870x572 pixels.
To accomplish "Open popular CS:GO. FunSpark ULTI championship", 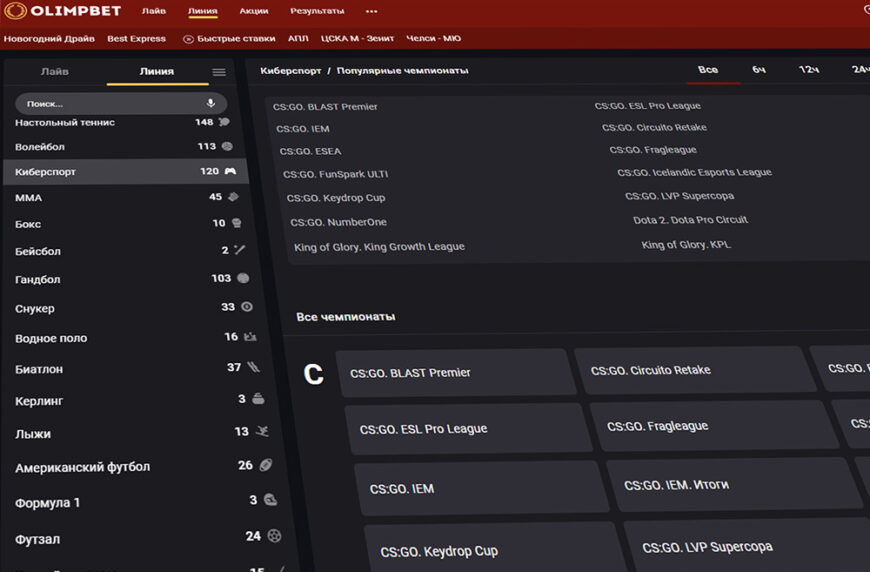I will click(x=336, y=174).
